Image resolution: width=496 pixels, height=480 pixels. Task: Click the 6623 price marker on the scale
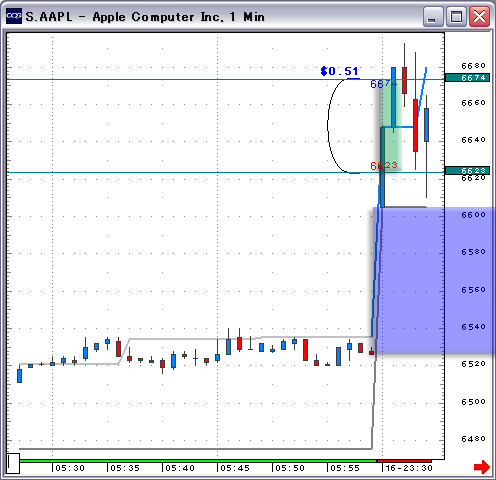pos(467,171)
